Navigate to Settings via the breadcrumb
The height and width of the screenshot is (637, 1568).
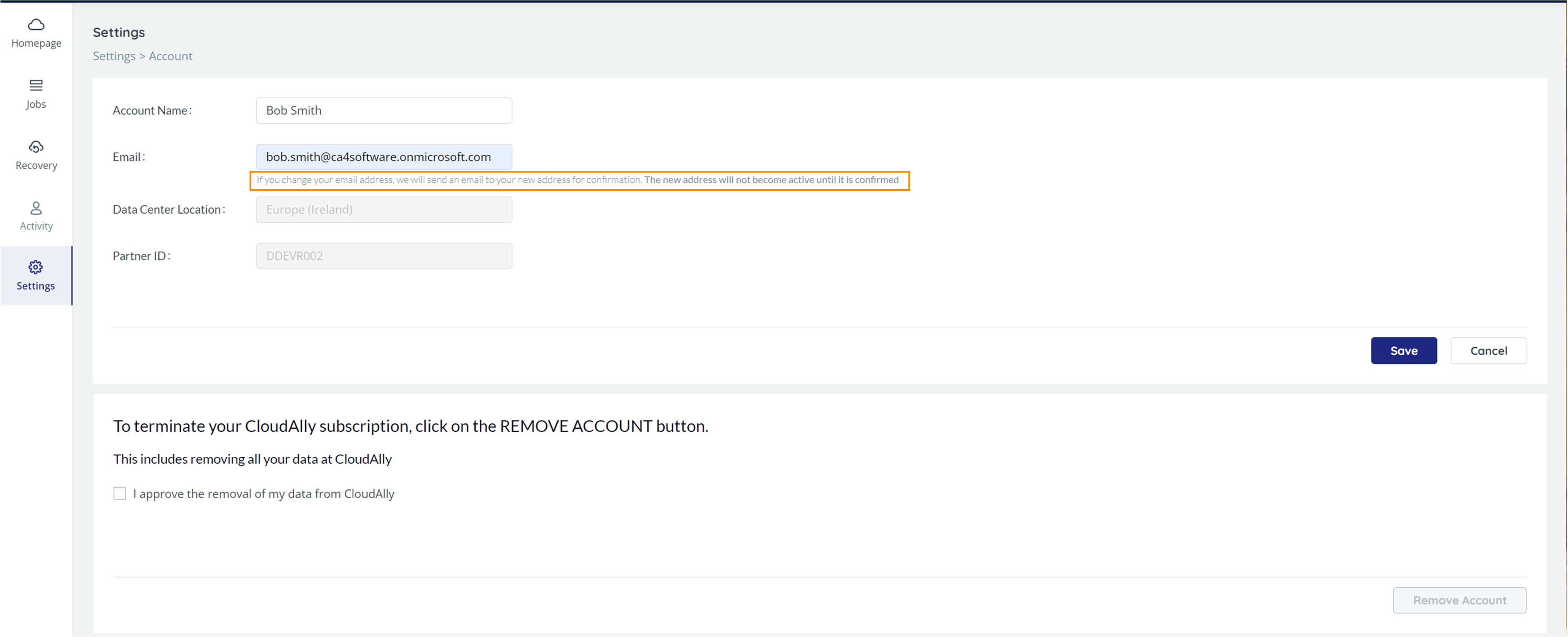(x=114, y=55)
